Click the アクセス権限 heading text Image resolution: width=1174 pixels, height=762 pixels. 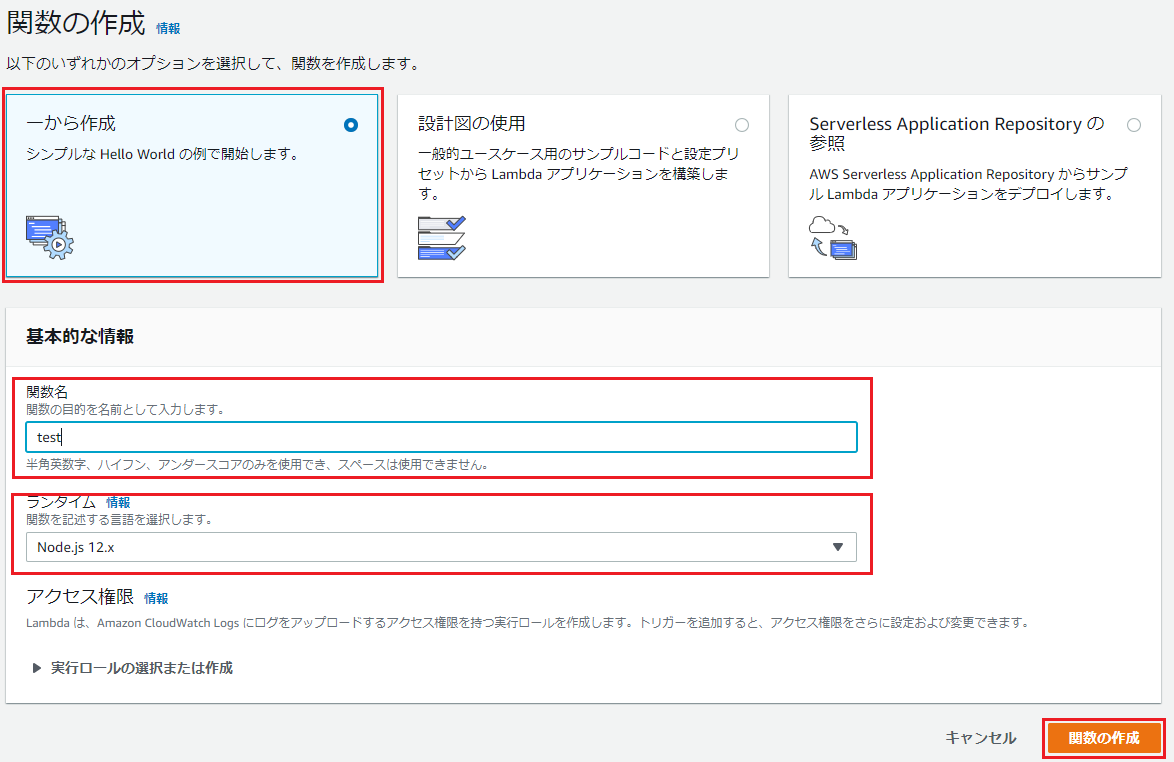[x=80, y=597]
